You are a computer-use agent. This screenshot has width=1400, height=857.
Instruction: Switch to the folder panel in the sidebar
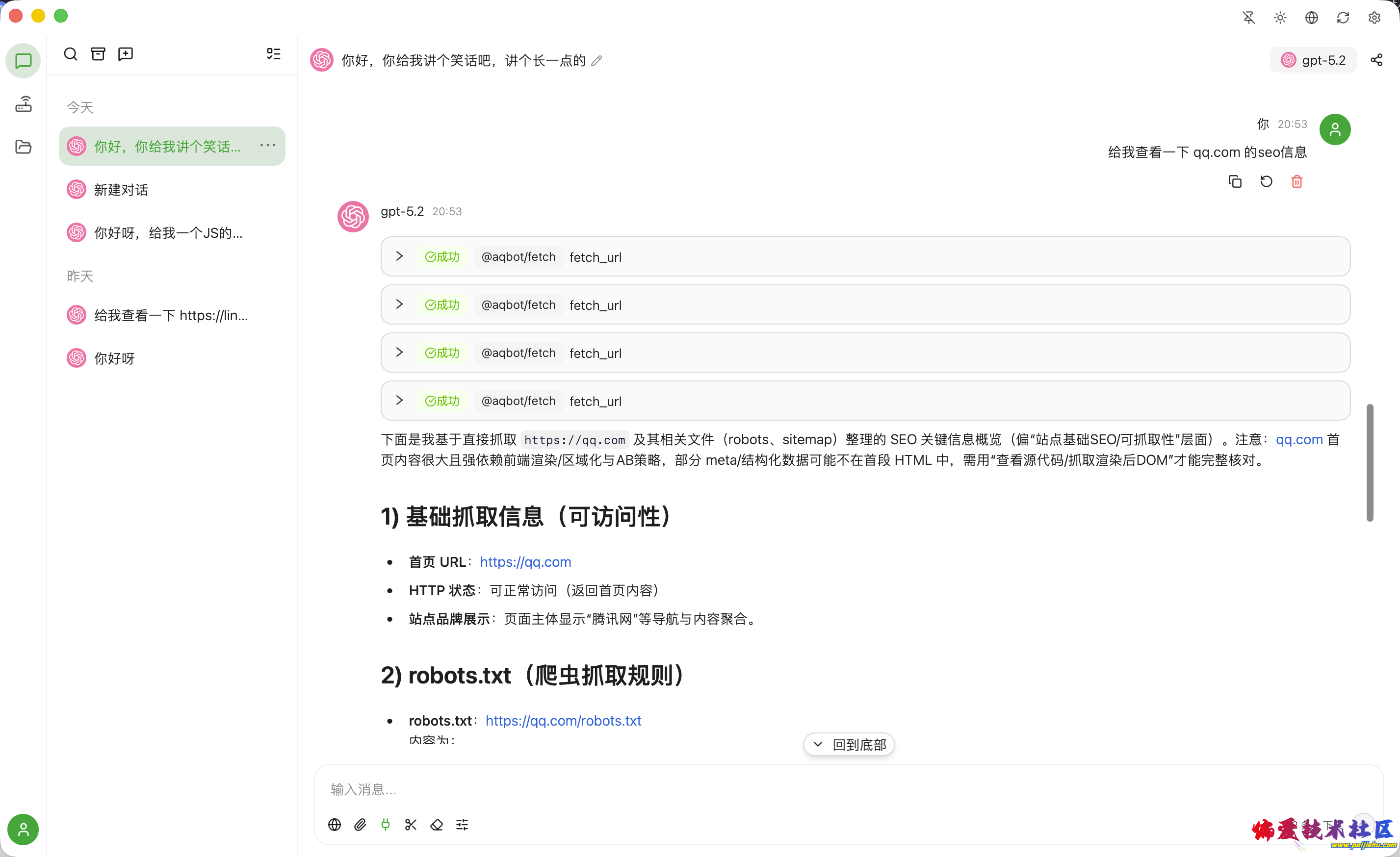point(23,147)
